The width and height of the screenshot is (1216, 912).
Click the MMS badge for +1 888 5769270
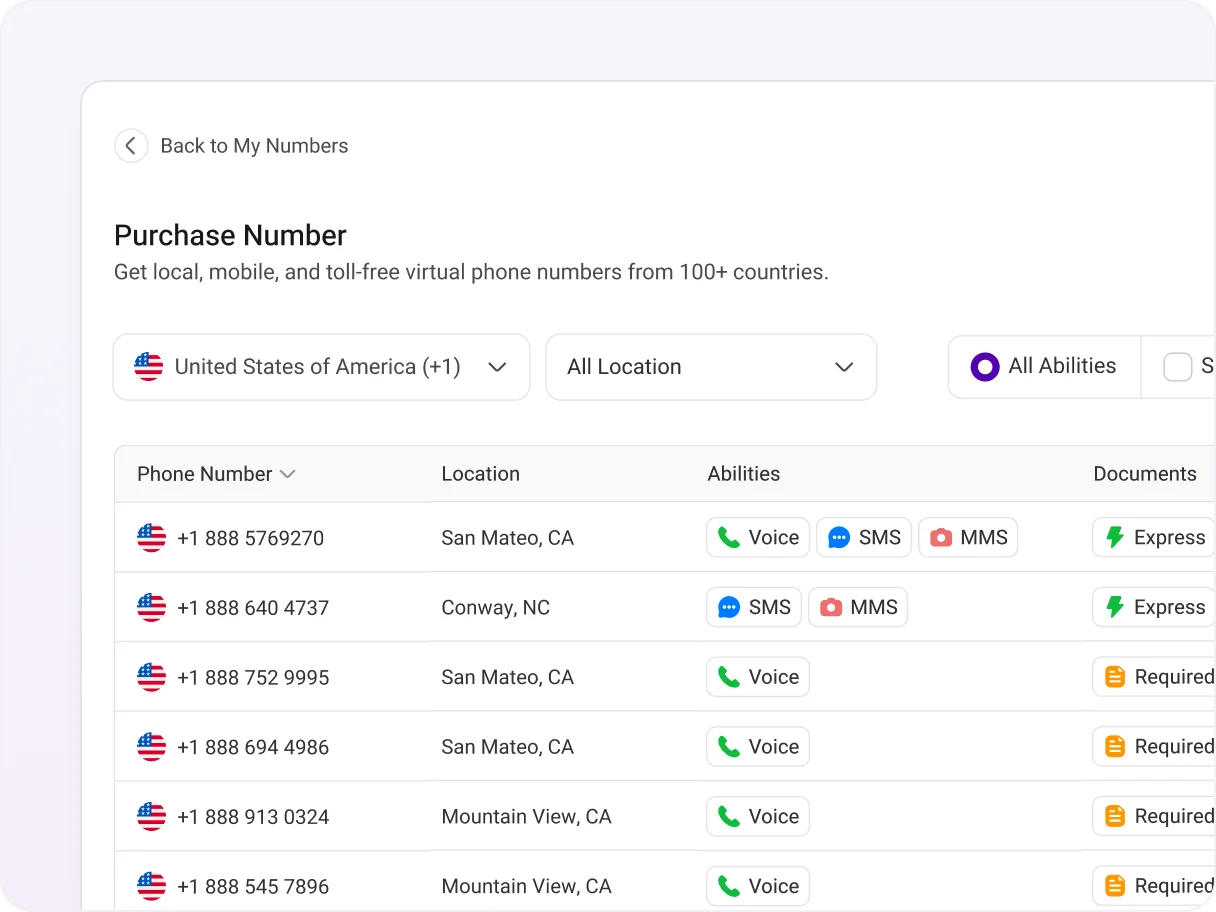(968, 537)
